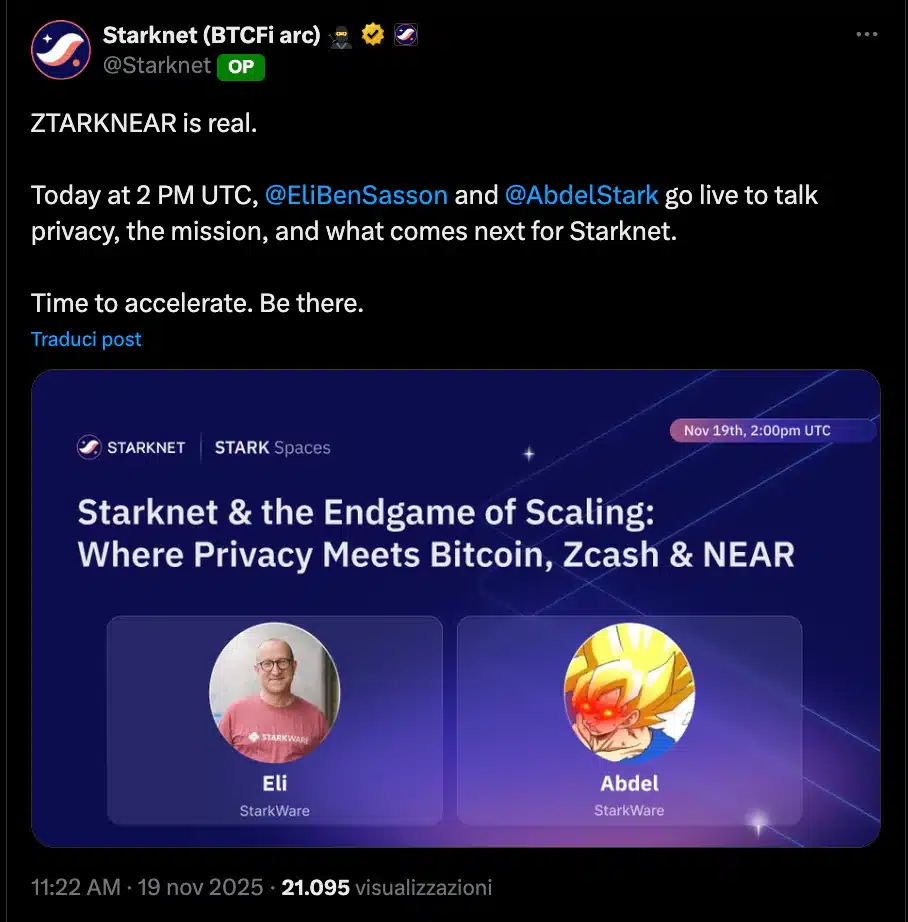Click the gold verified checkmark badge
Viewport: 908px width, 922px height.
click(x=372, y=33)
